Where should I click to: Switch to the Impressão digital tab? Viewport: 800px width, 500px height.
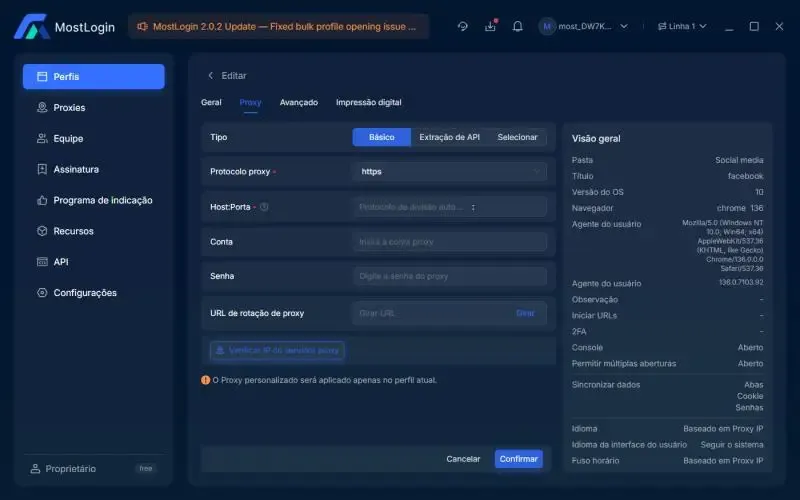coord(368,103)
